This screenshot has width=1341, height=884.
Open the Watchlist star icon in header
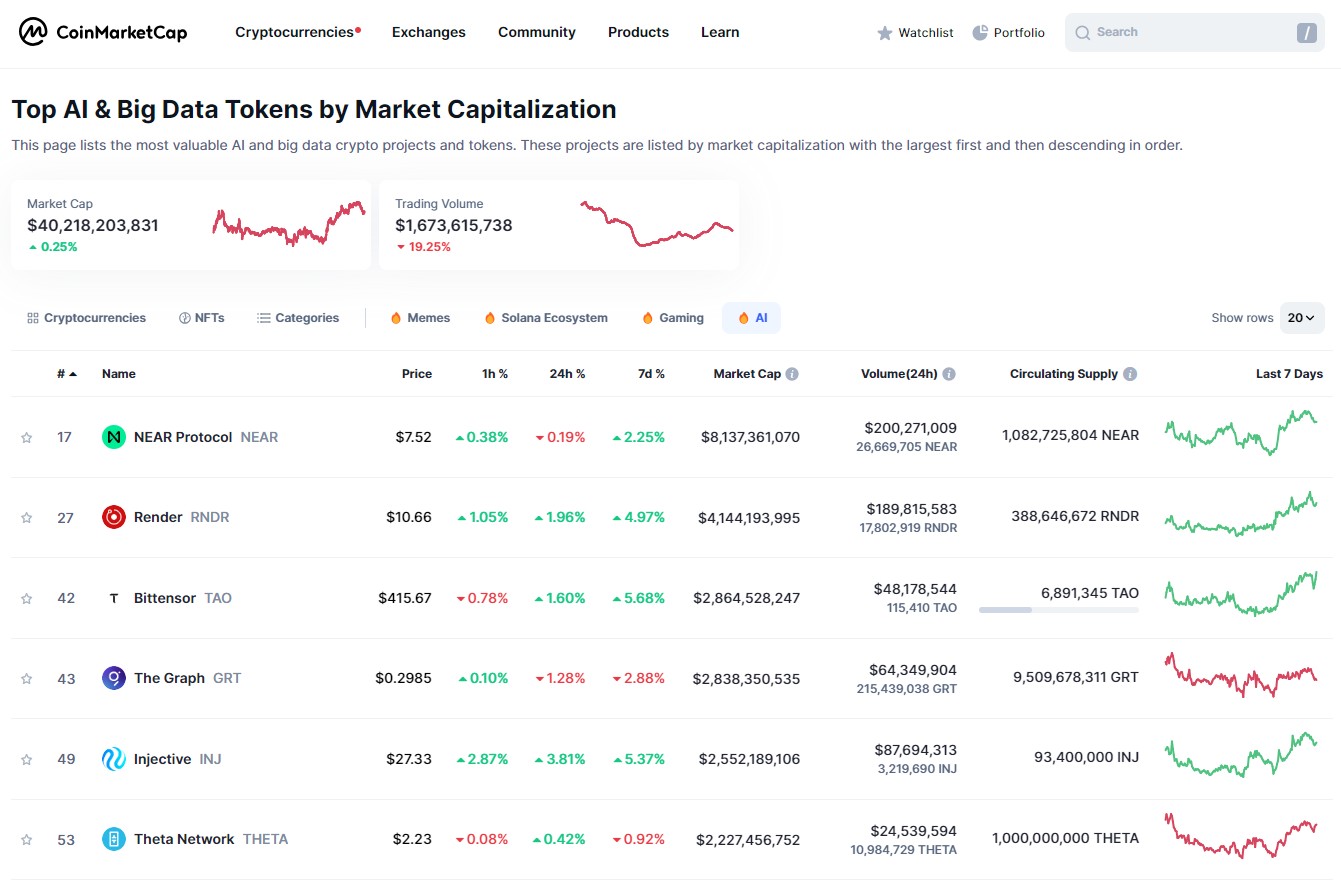[x=884, y=32]
